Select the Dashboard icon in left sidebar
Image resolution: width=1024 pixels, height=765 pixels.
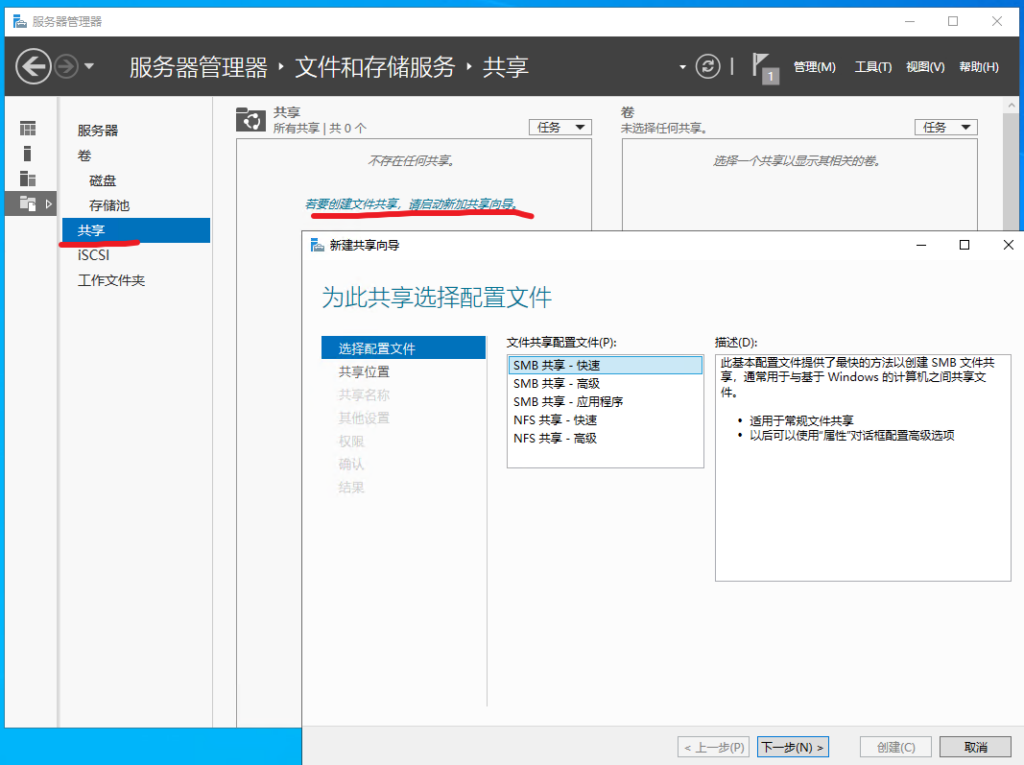[x=28, y=128]
